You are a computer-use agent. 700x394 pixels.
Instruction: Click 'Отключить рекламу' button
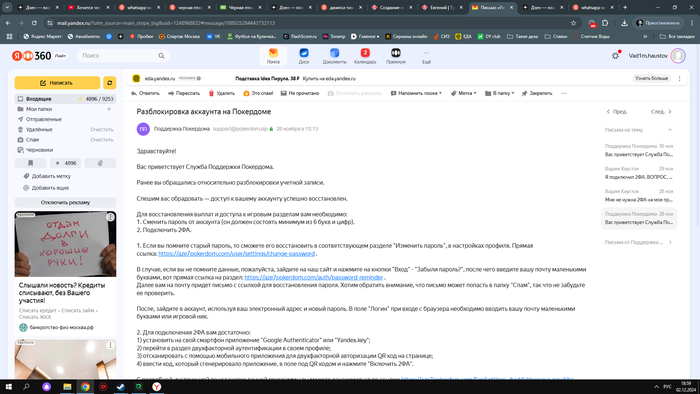pyautogui.click(x=65, y=202)
